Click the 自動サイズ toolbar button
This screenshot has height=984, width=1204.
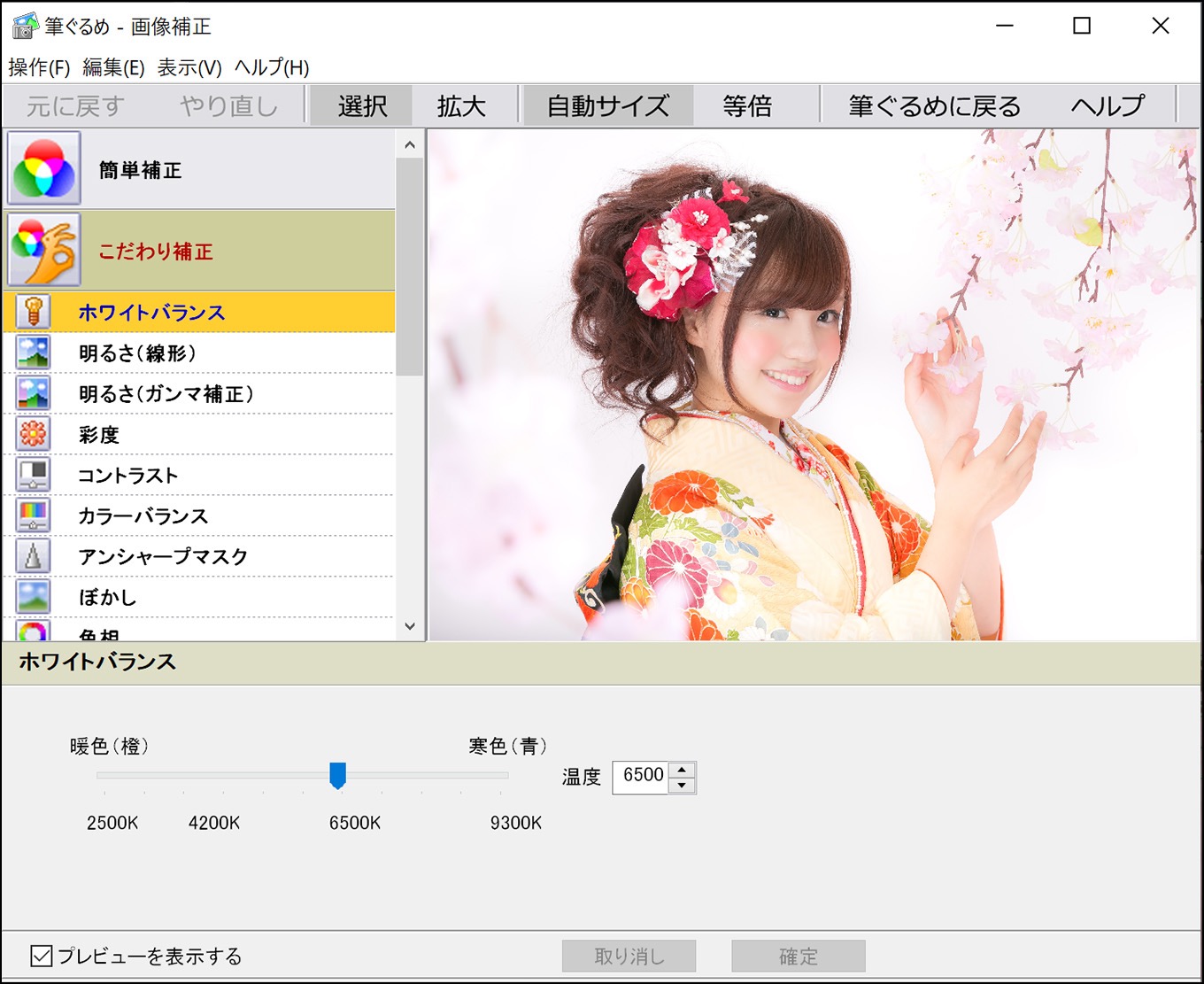608,106
